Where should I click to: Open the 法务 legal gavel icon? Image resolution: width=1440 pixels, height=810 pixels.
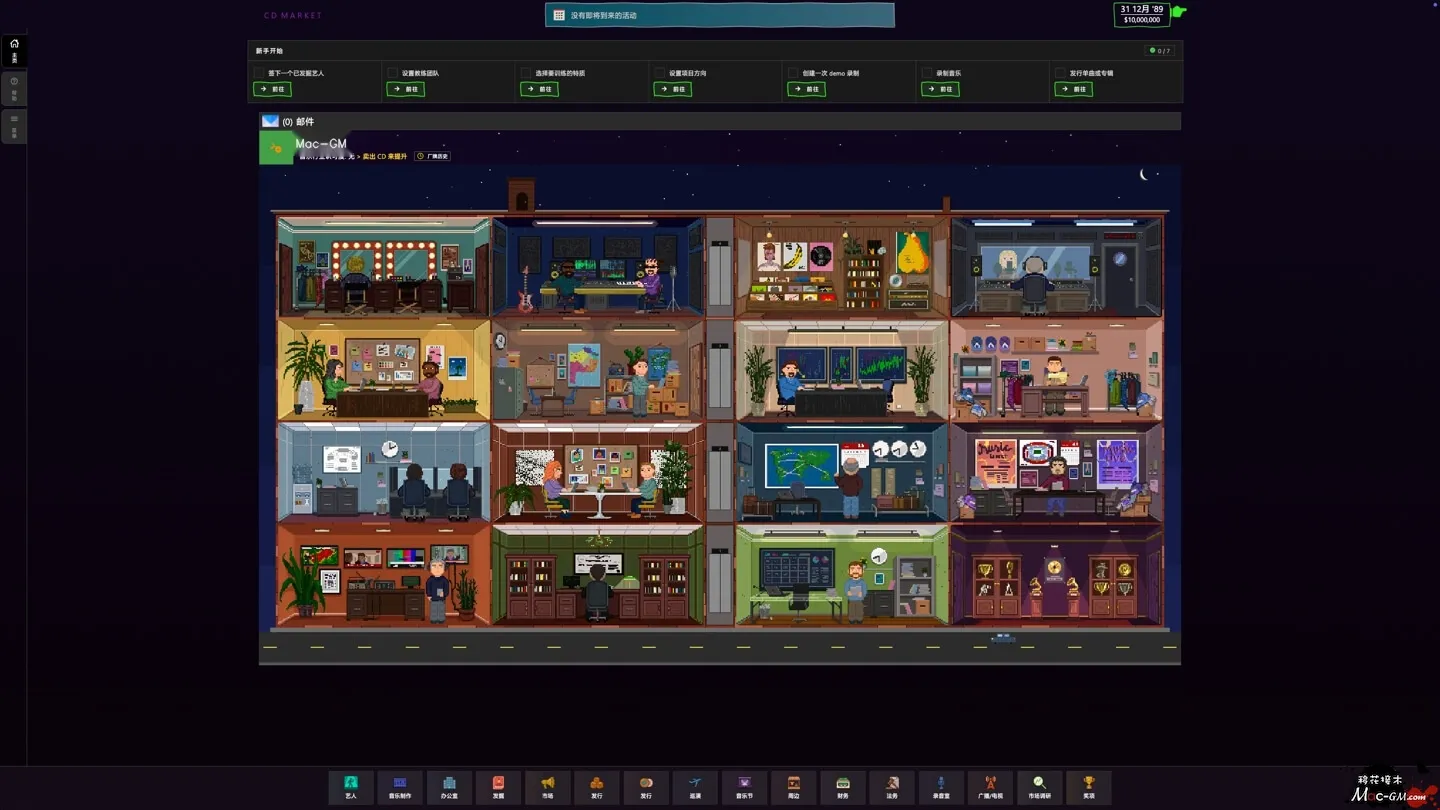(x=892, y=787)
